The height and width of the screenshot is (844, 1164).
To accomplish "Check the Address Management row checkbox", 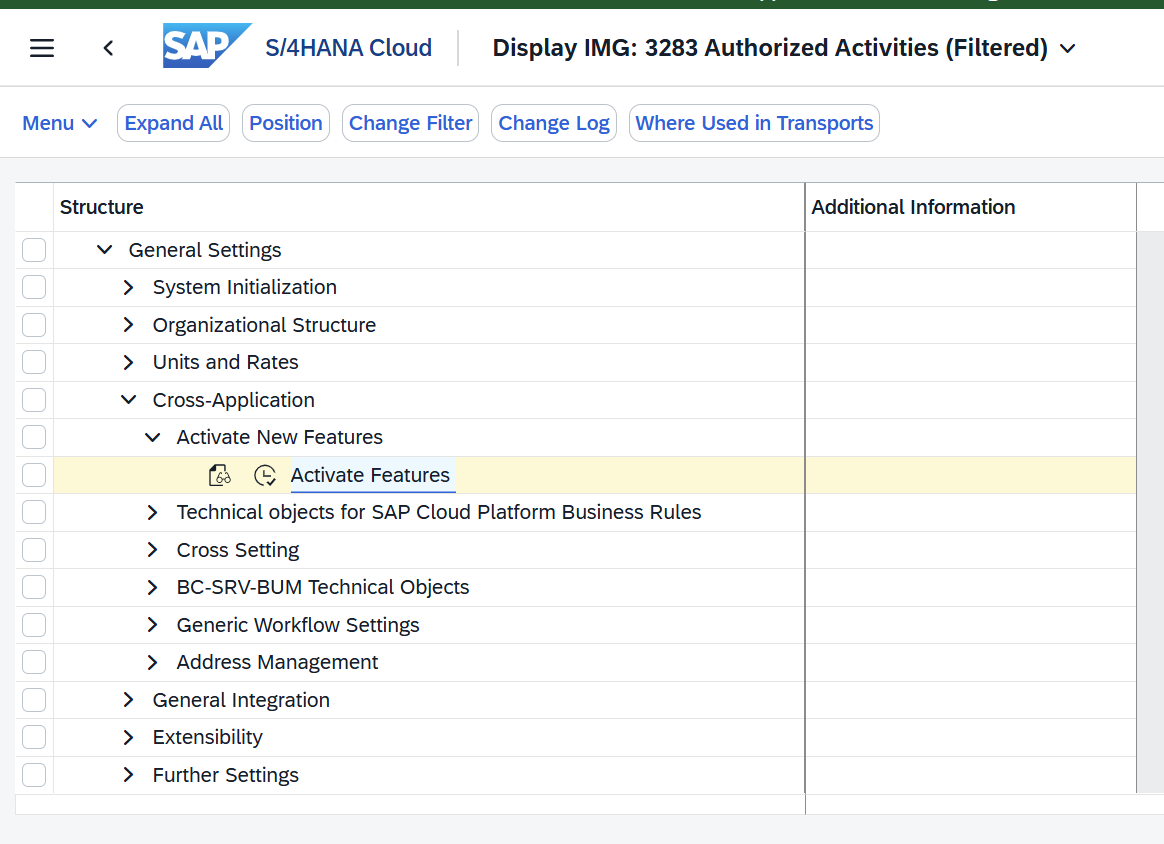I will tap(34, 662).
